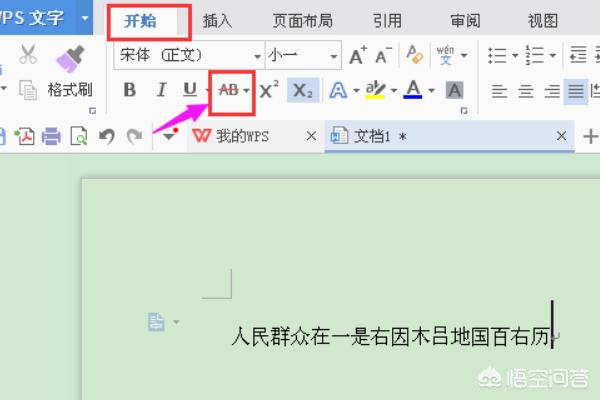Viewport: 600px width, 400px height.
Task: Close the 文档1 tab
Action: (561, 136)
